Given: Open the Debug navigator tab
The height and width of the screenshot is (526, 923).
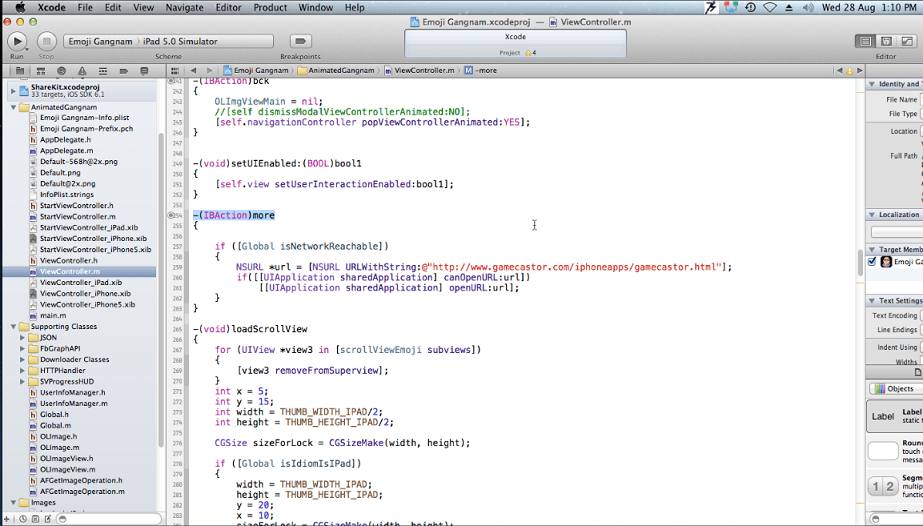Looking at the screenshot, I should click(x=102, y=71).
